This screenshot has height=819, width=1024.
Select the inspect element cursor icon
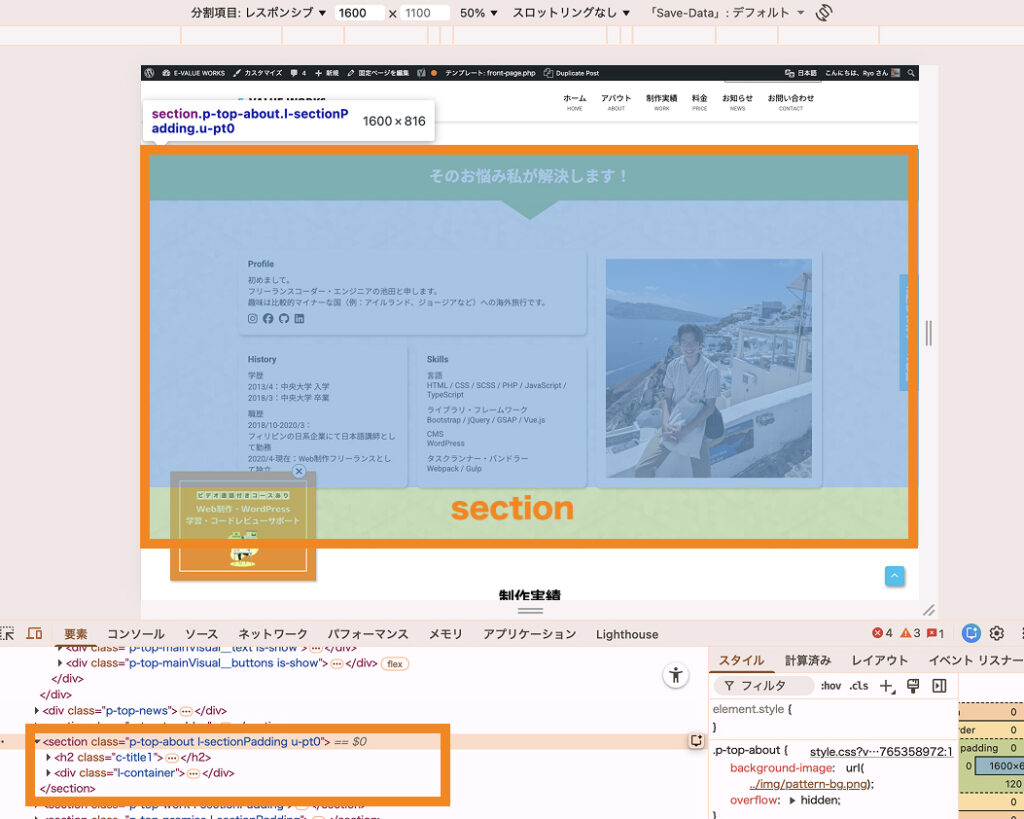[9, 633]
